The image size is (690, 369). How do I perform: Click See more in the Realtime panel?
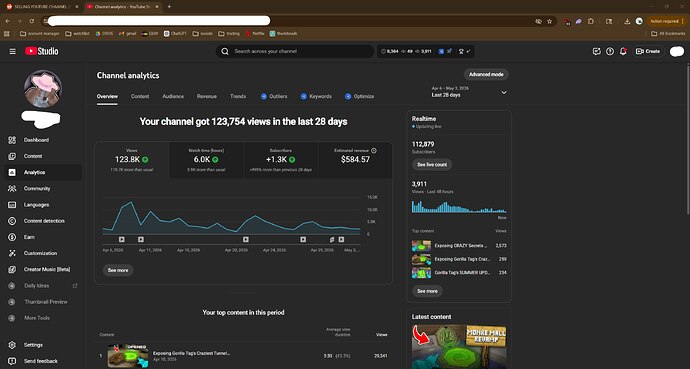click(427, 291)
